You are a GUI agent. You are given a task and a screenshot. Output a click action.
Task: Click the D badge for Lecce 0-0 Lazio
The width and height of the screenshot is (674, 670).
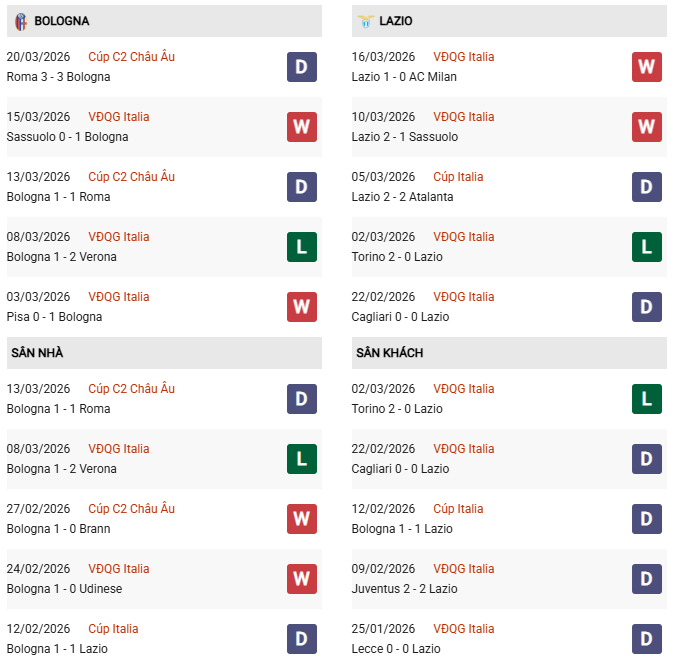click(x=647, y=639)
